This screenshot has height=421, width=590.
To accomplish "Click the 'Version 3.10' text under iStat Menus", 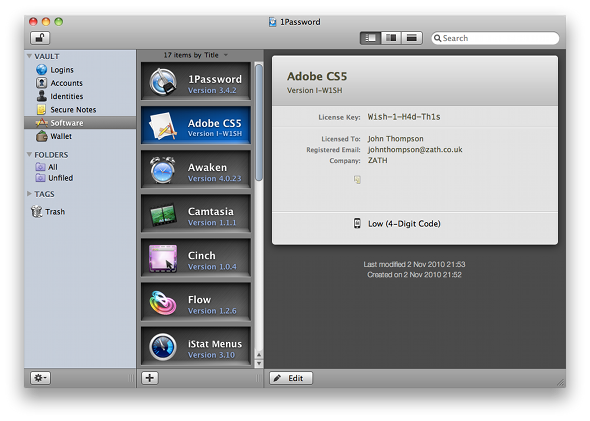I will tap(211, 355).
